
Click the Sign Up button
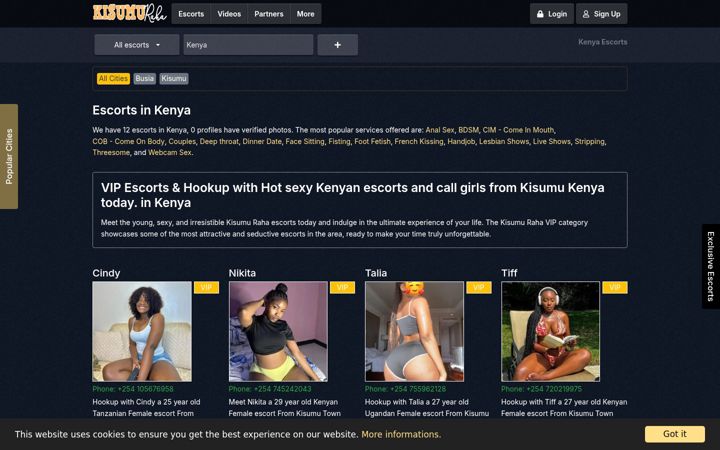click(602, 14)
